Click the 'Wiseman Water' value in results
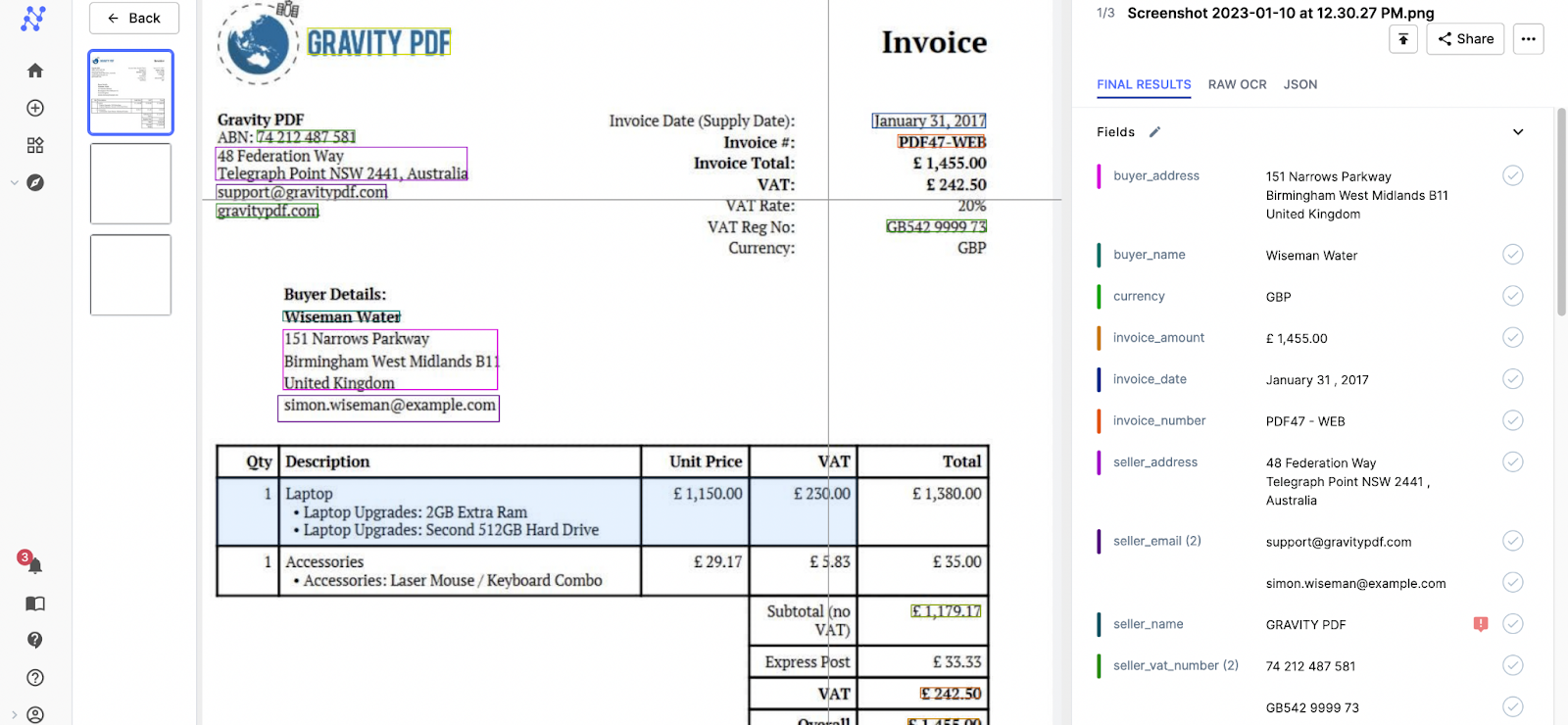Image resolution: width=1568 pixels, height=725 pixels. click(1311, 256)
